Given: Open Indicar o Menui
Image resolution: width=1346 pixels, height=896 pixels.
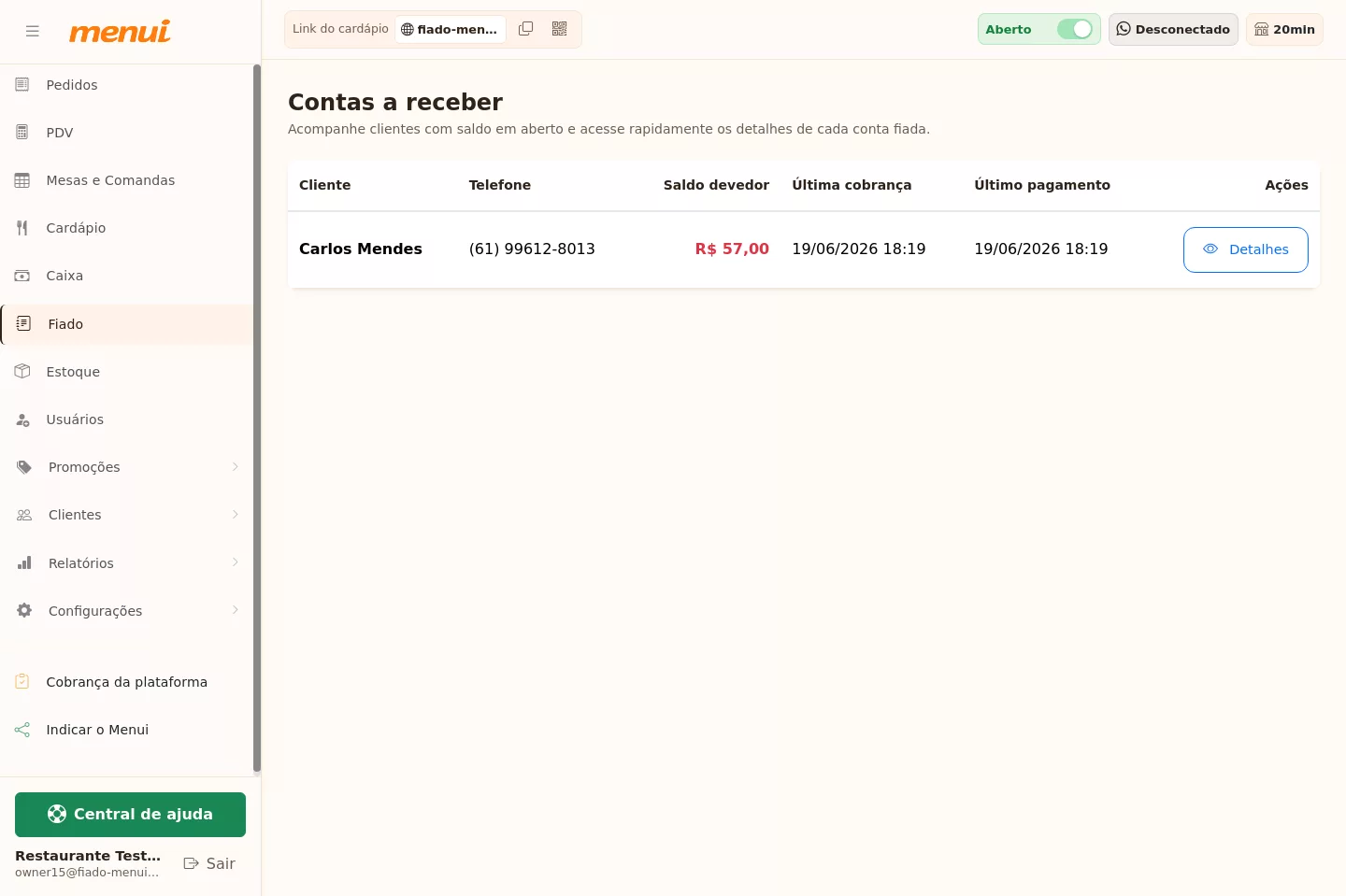Looking at the screenshot, I should pos(127,729).
